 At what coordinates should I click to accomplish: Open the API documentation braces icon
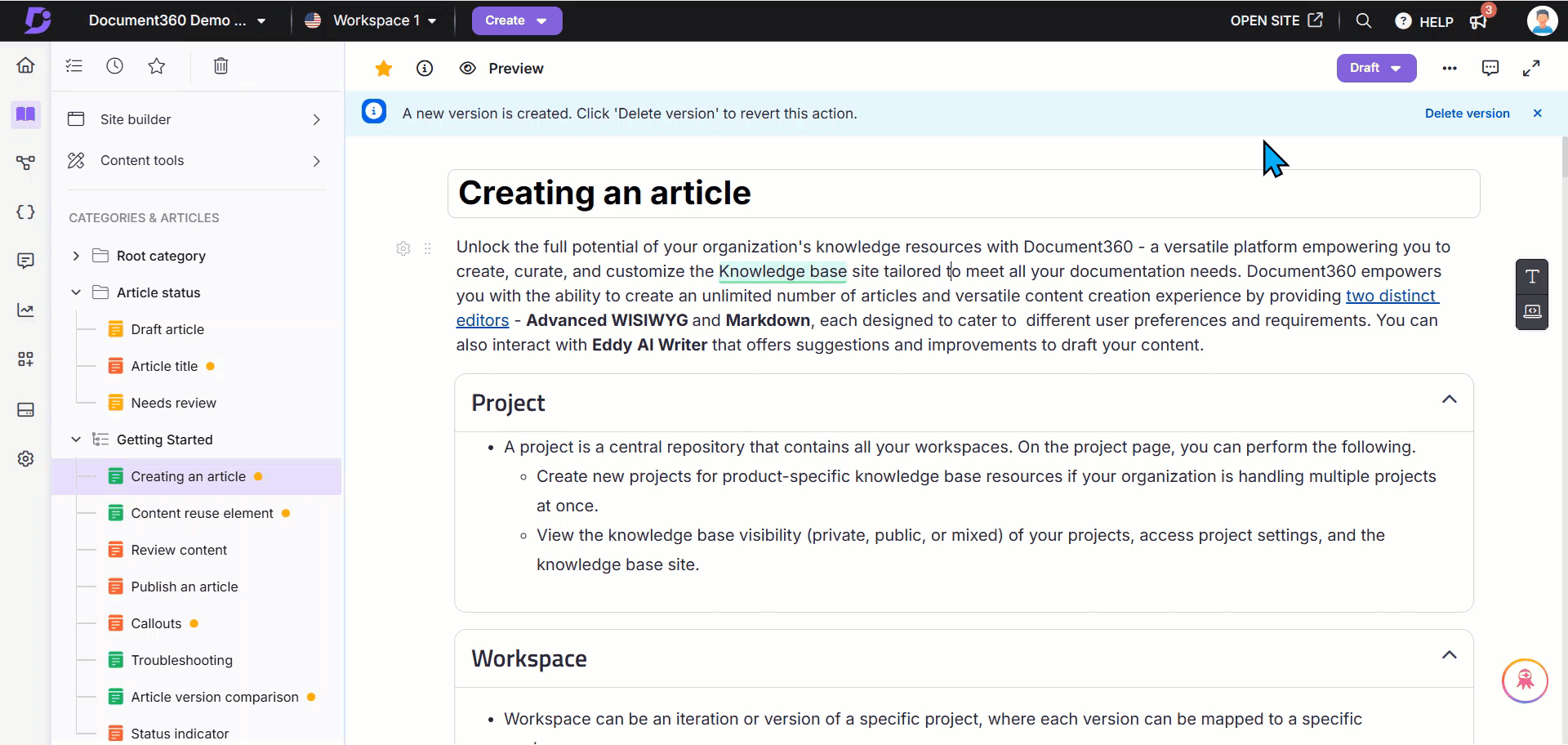(x=25, y=212)
